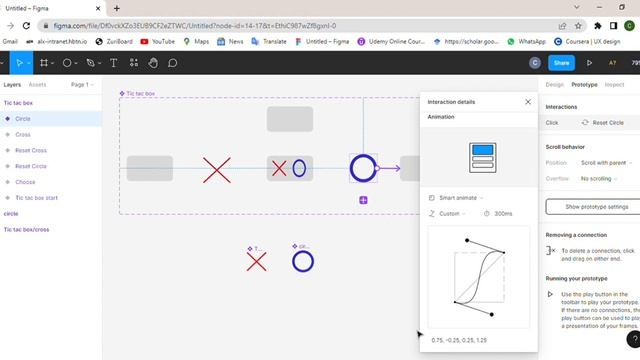Close the Interaction details panel

(x=528, y=102)
